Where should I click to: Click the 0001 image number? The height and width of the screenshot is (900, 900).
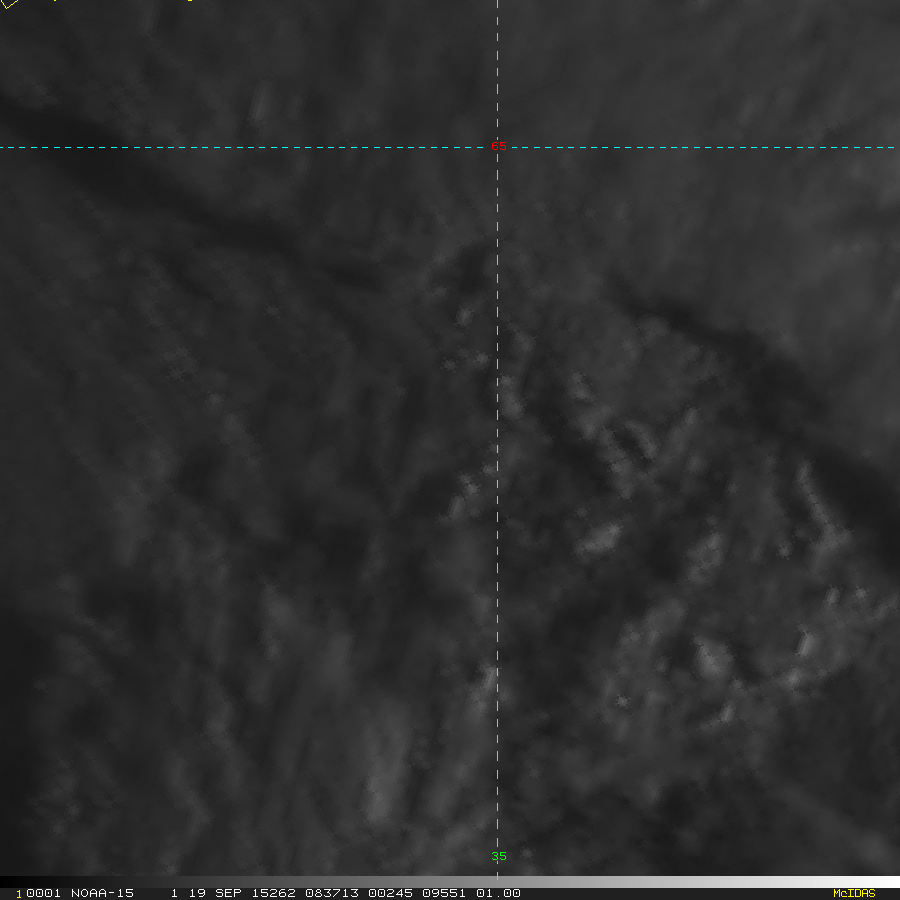point(43,893)
